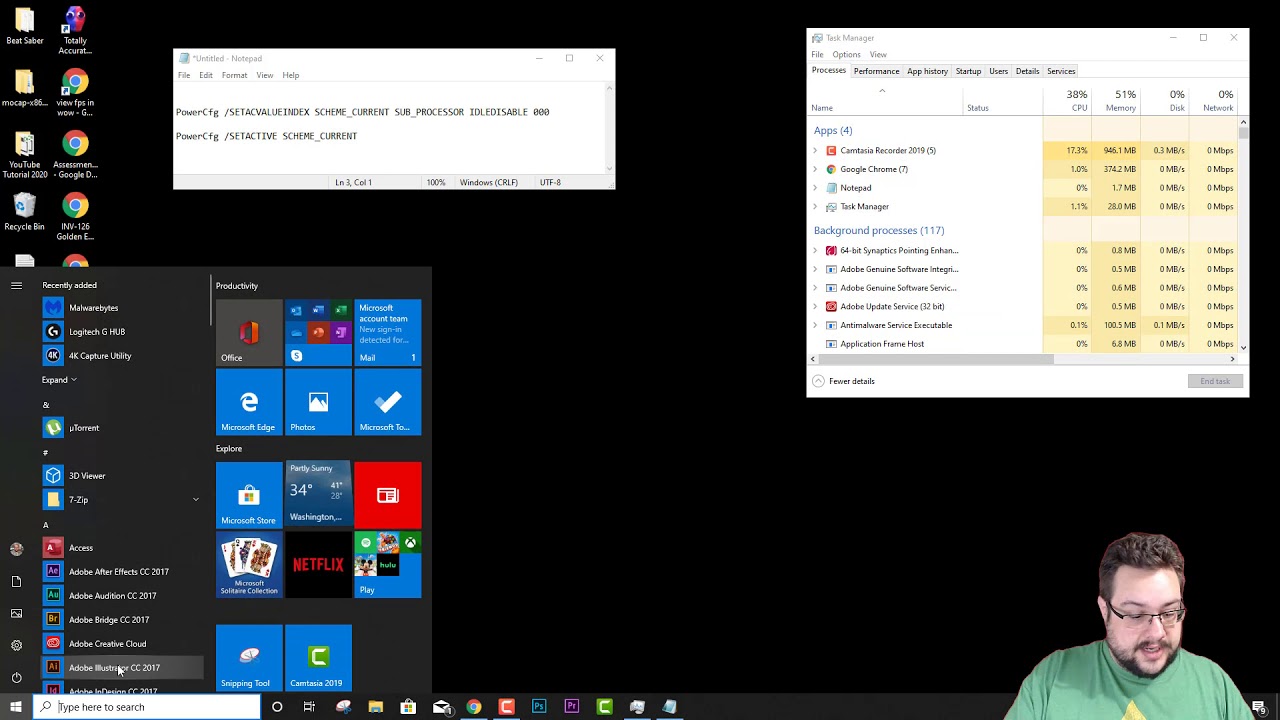
Task: Open Photoshop from the taskbar
Action: (539, 707)
